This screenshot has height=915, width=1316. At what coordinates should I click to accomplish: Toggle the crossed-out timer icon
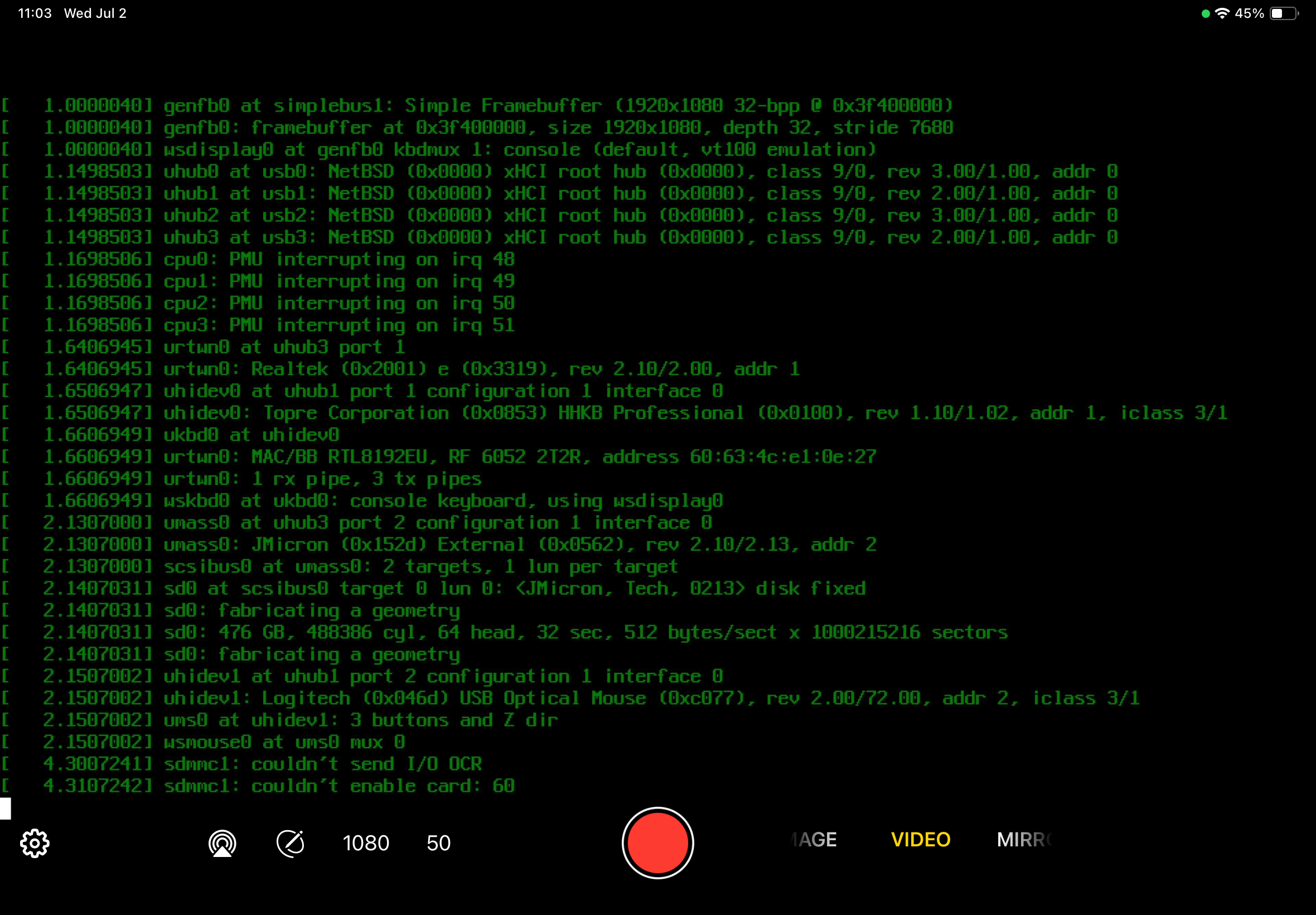coord(291,843)
